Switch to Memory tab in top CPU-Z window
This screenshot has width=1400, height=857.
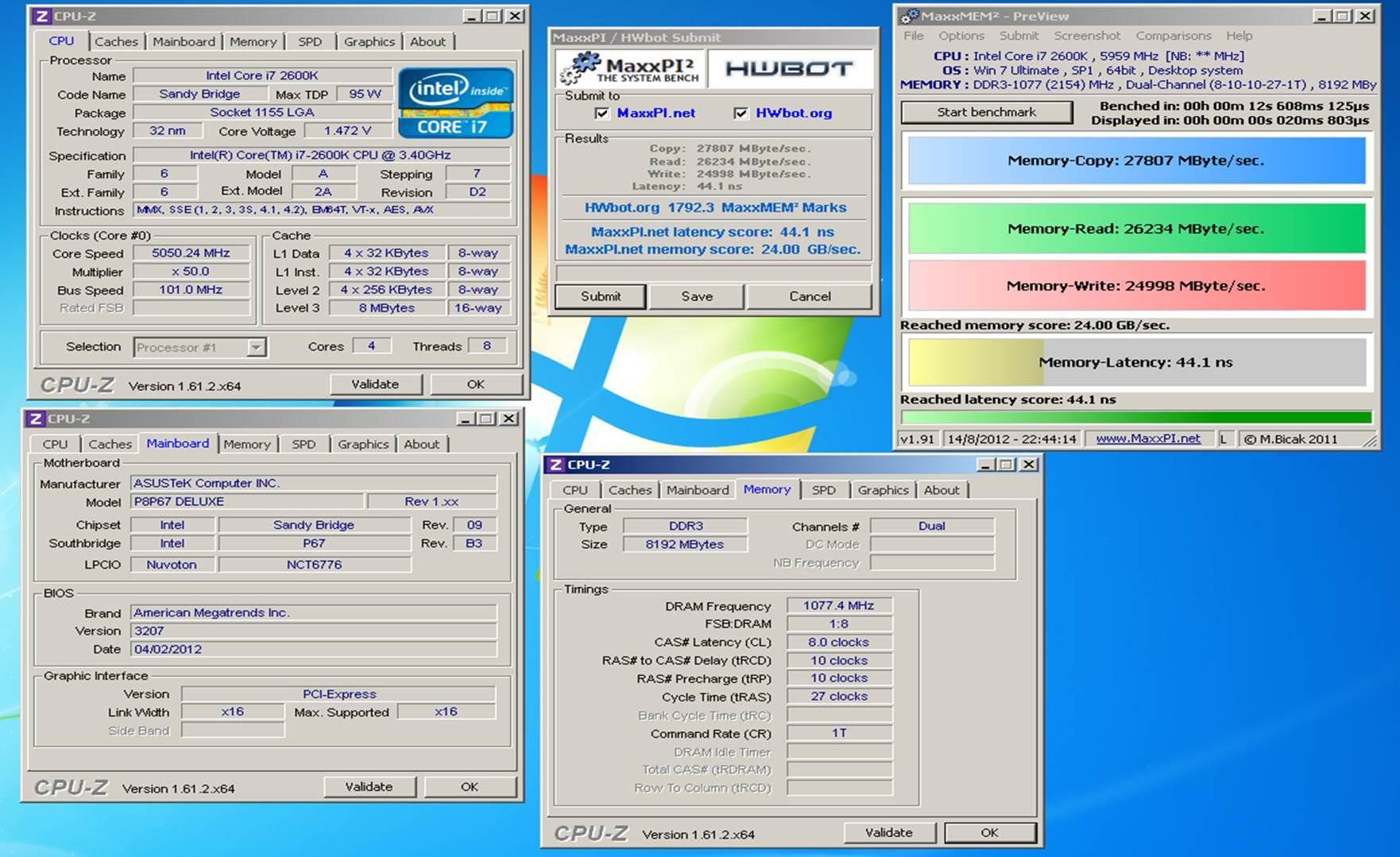(x=253, y=41)
